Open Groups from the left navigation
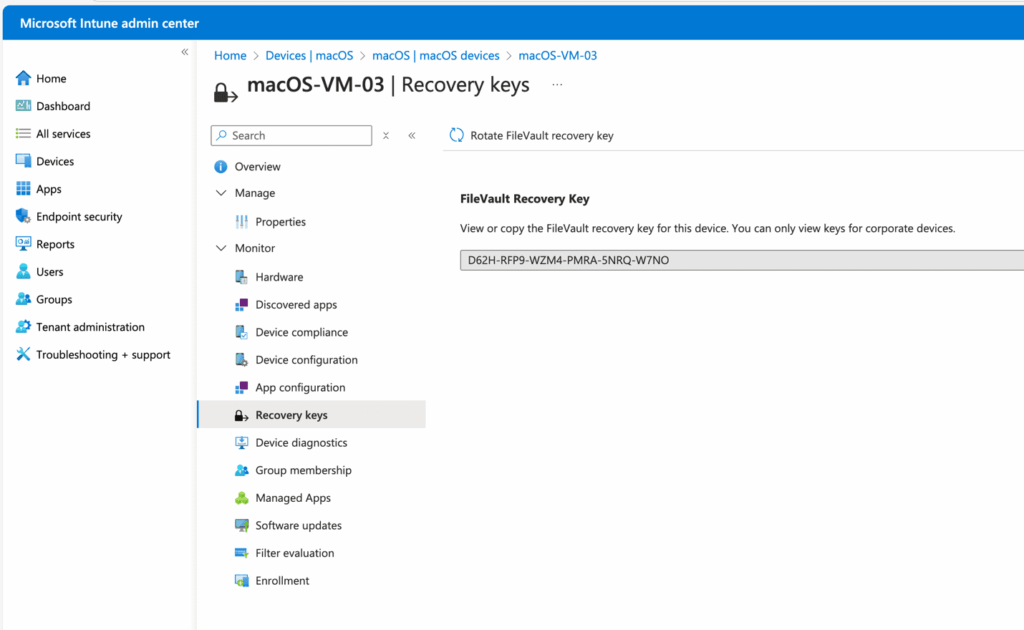Viewport: 1024px width, 630px height. (22, 299)
